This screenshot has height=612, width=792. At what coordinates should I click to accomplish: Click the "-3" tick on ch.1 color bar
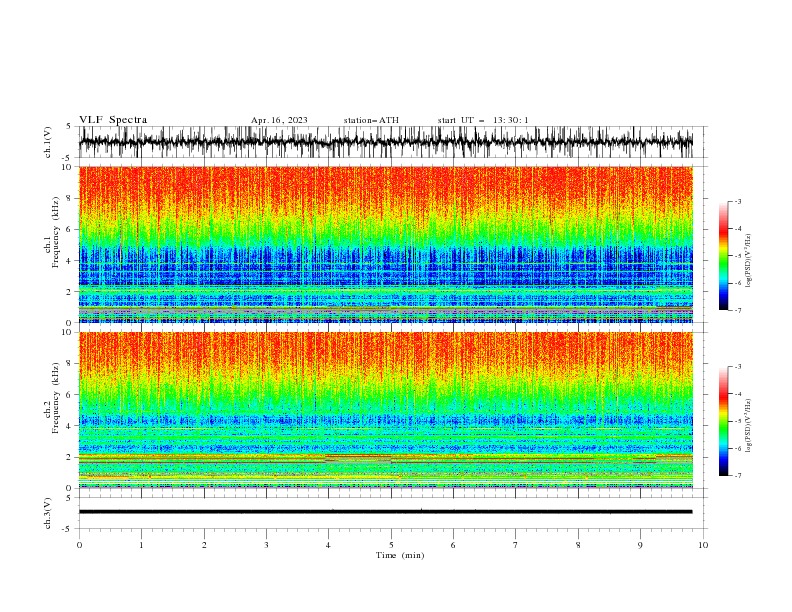pos(738,201)
